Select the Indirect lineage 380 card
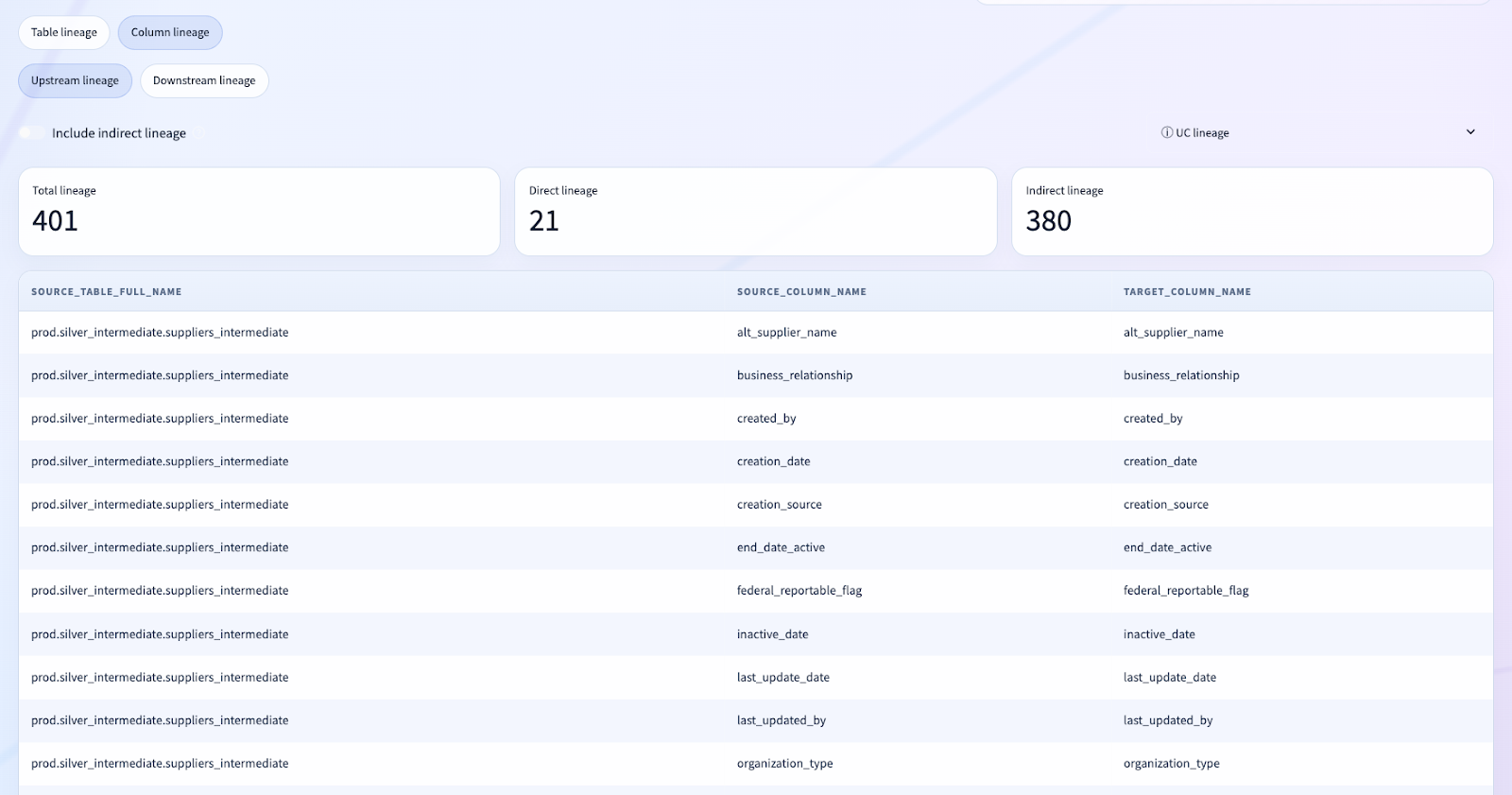This screenshot has height=795, width=1512. tap(1251, 212)
